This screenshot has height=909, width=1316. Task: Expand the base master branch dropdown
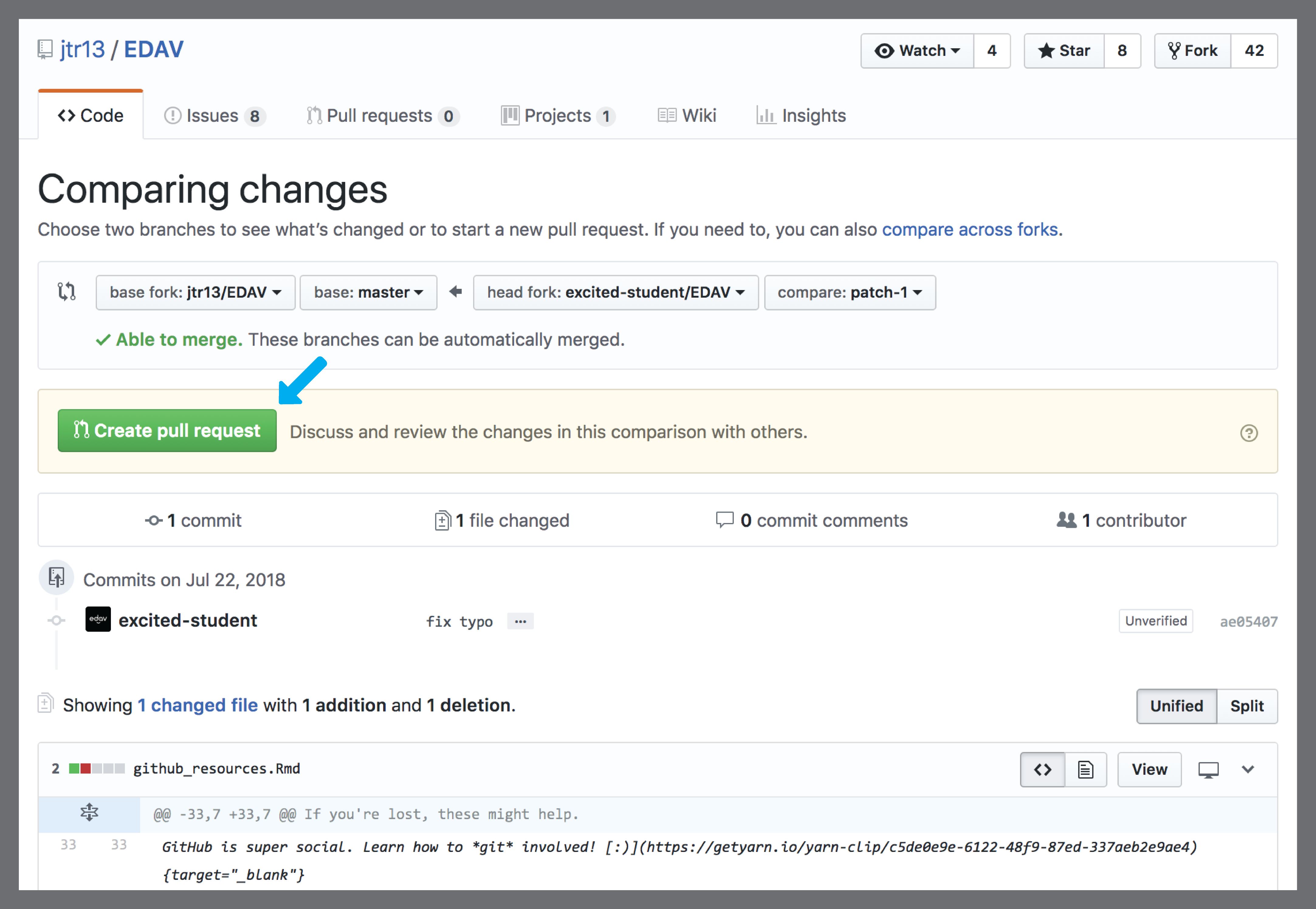369,293
